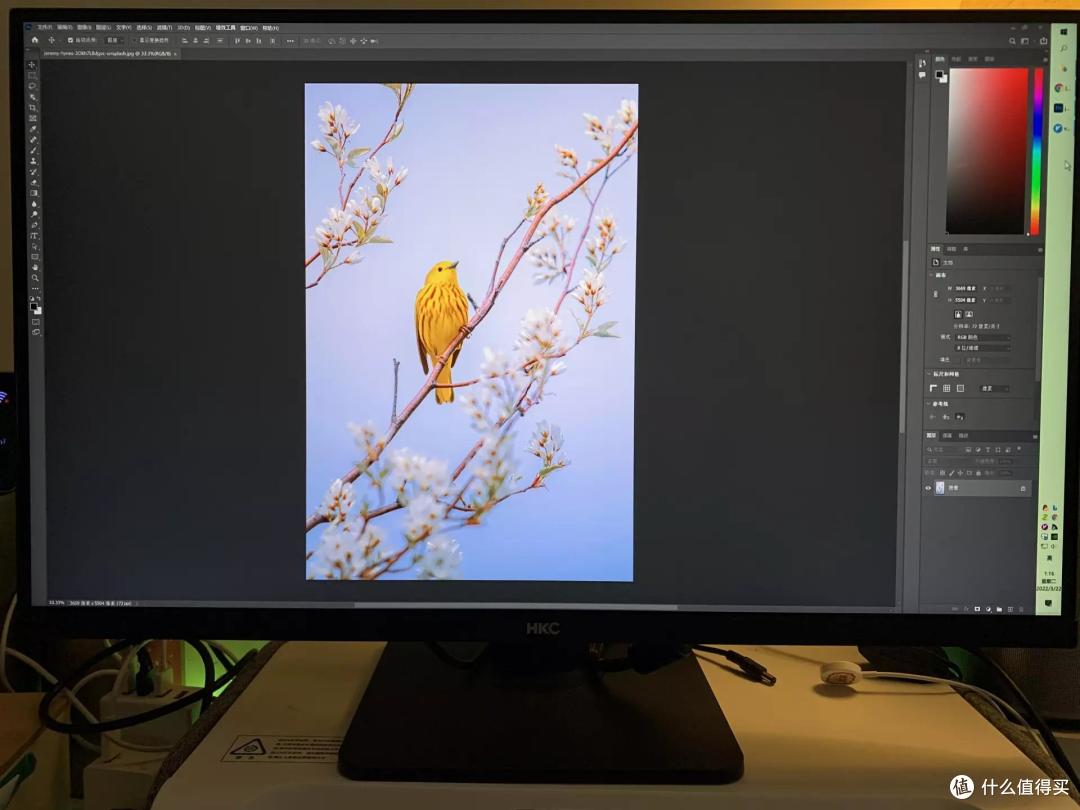Select the Brush tool

pyautogui.click(x=32, y=150)
